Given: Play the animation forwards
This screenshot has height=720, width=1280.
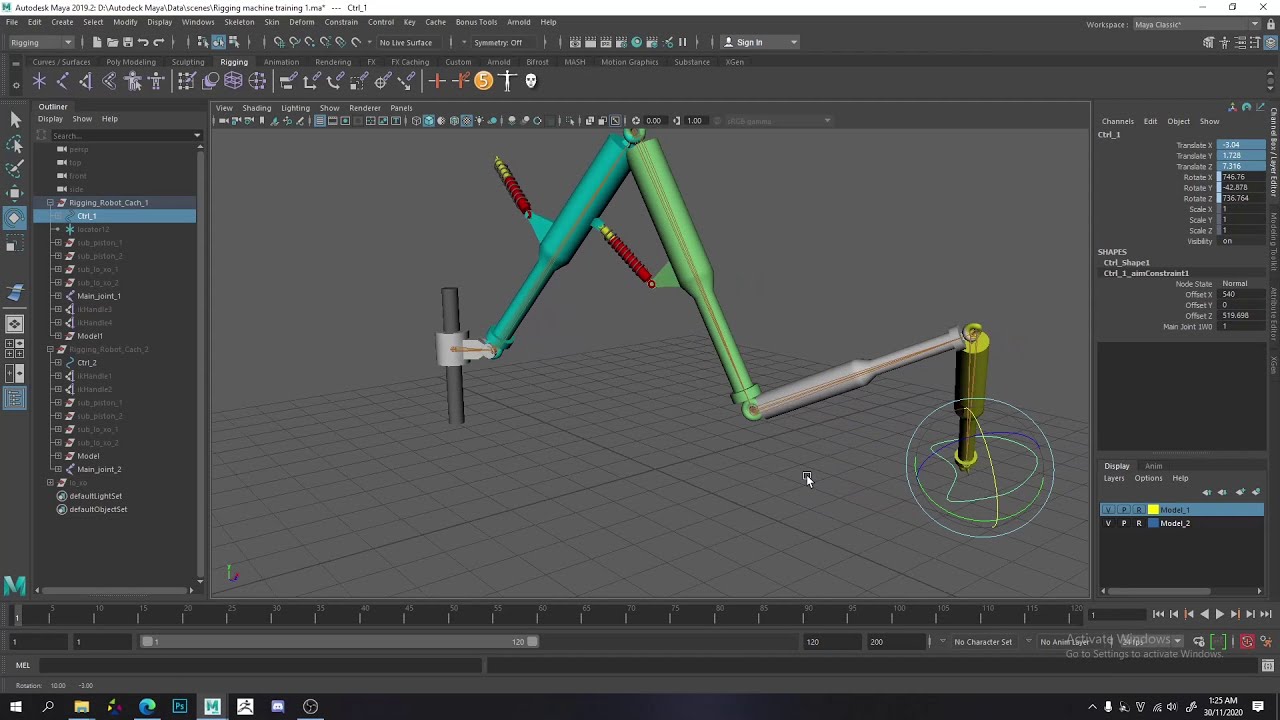Looking at the screenshot, I should [x=1219, y=615].
